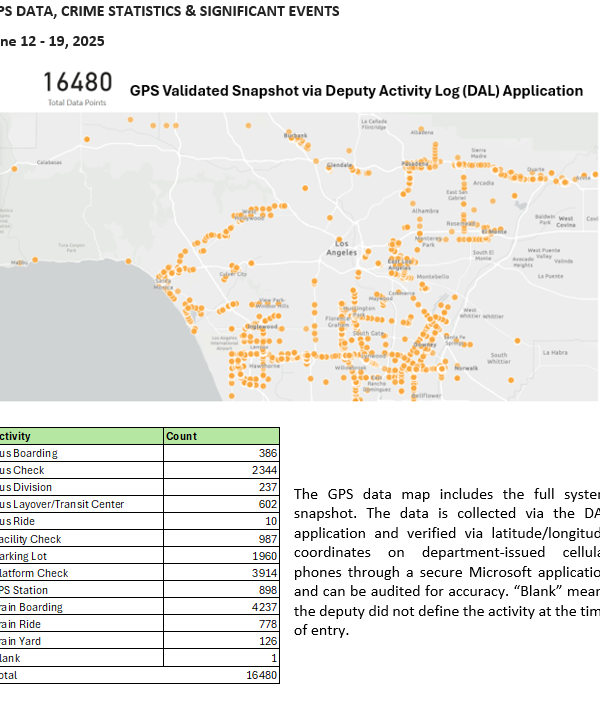Screen dimensions: 600x704
Task: Click the La Habra map label
Action: [555, 352]
